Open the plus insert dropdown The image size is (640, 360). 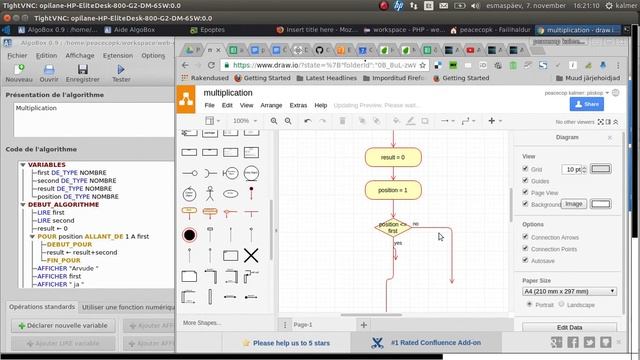495,121
